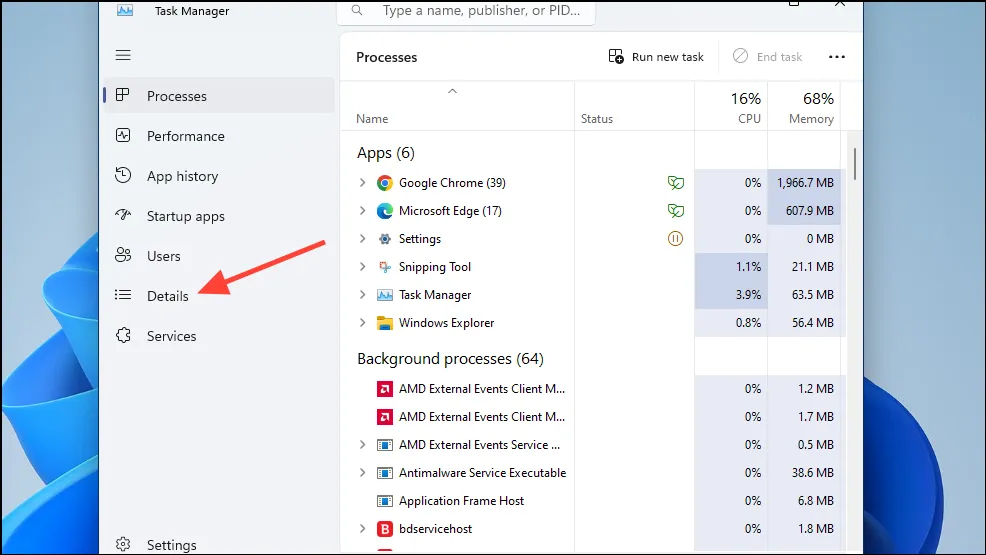
Task: Expand Antimalware Service Executable entry
Action: coord(363,473)
